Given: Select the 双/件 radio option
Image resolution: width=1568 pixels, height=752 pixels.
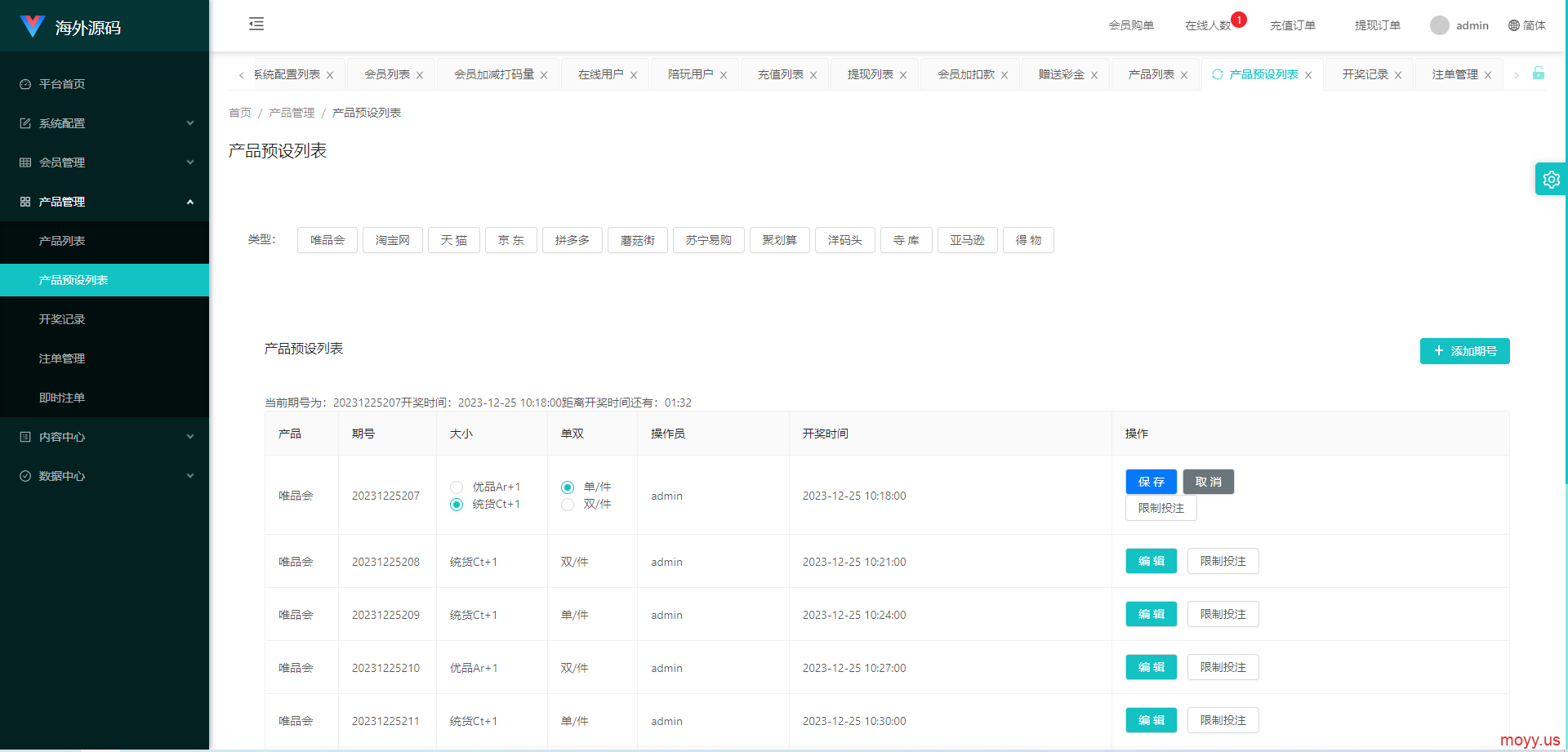Looking at the screenshot, I should point(568,505).
